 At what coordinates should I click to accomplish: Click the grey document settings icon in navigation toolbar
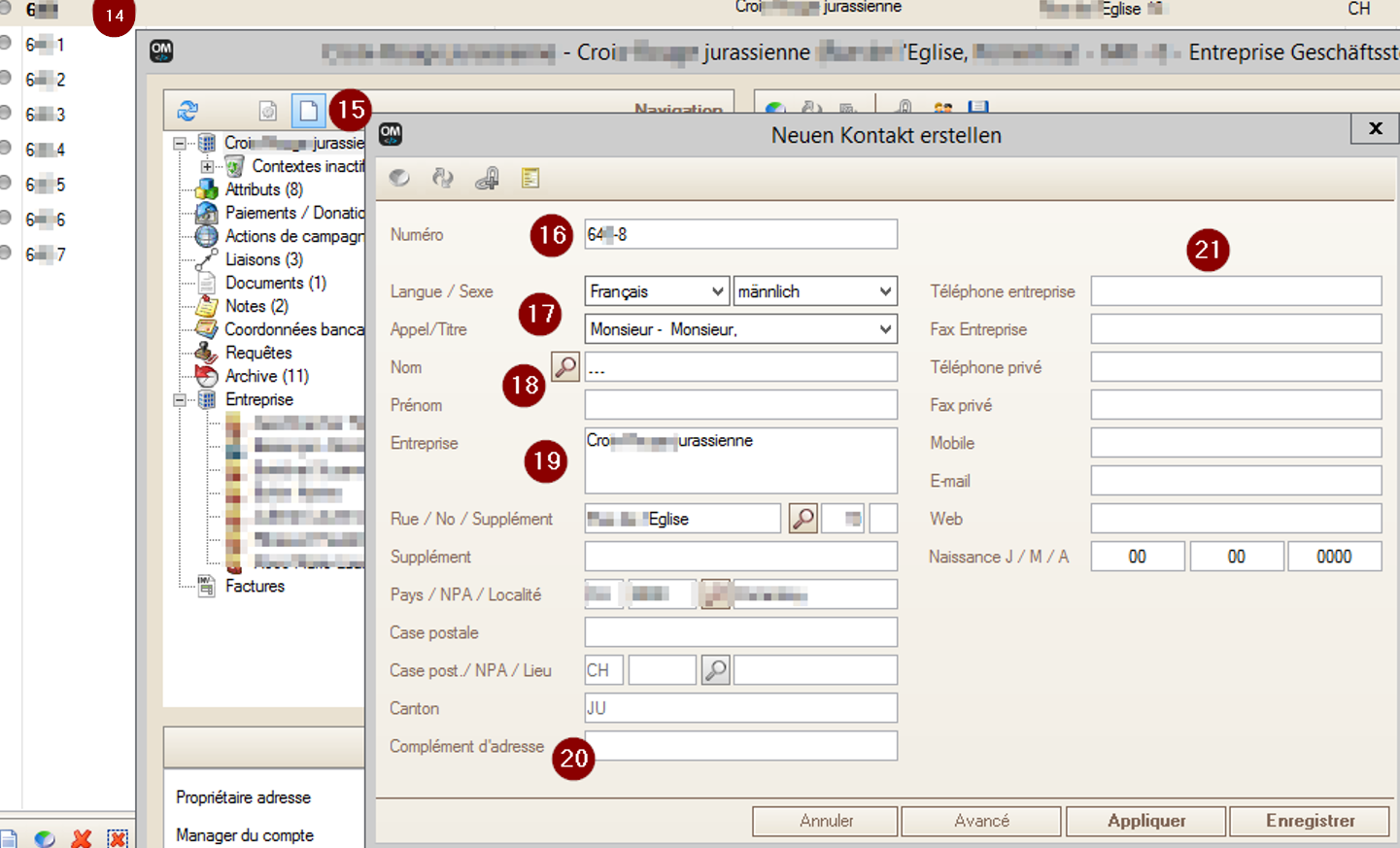(268, 111)
